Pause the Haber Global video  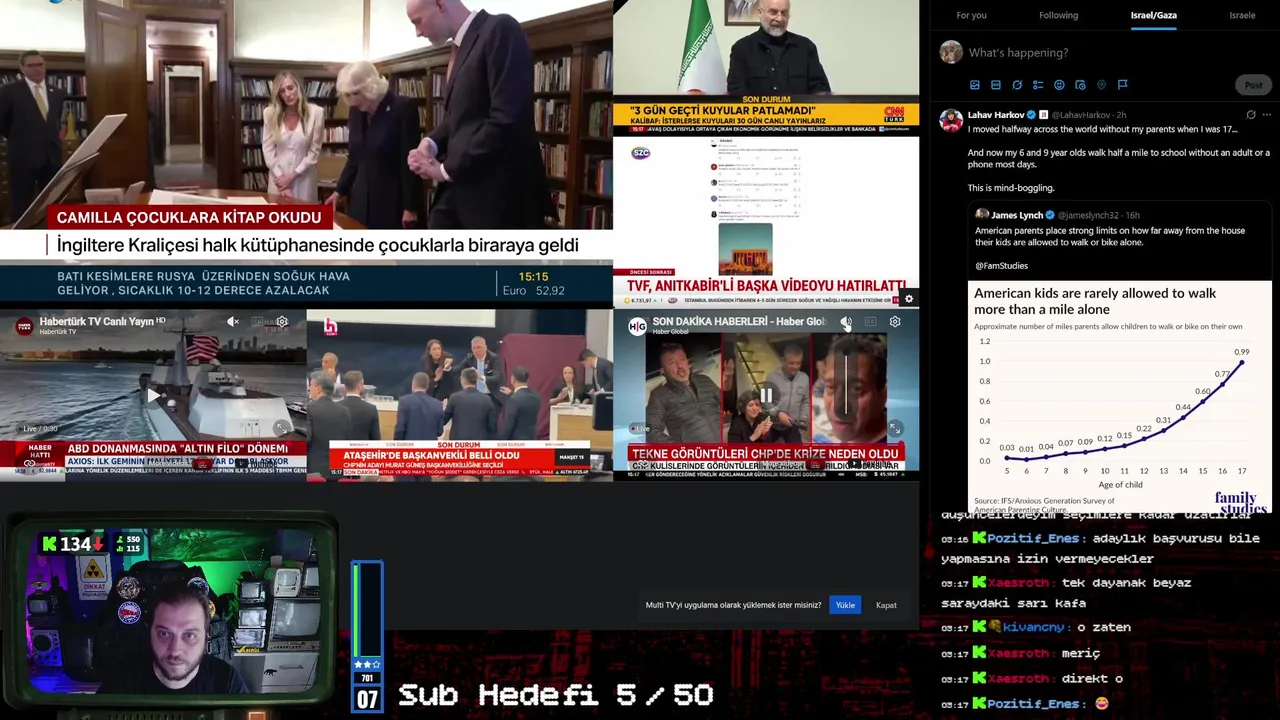point(765,395)
